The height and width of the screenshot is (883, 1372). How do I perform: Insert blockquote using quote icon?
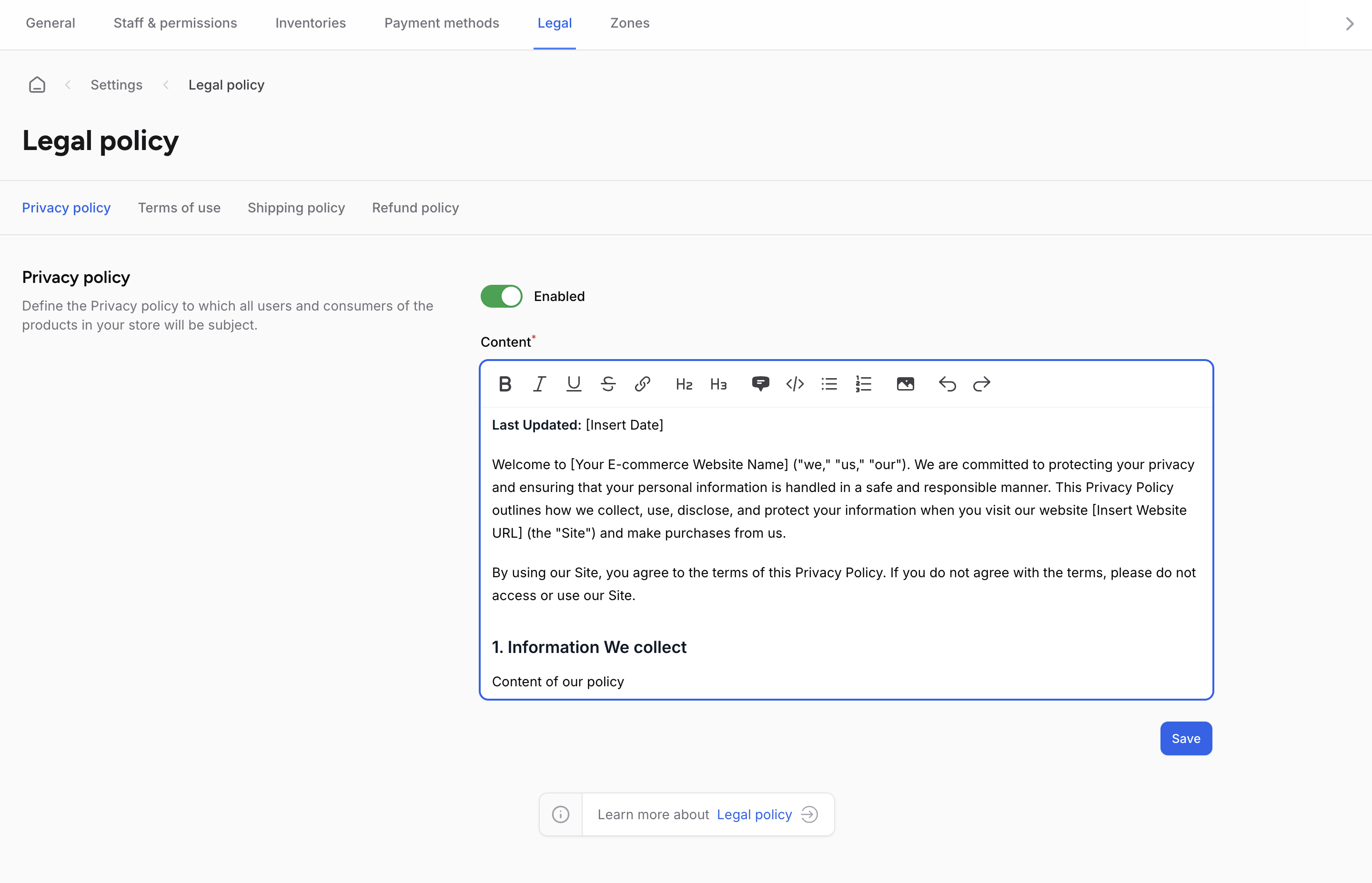760,383
